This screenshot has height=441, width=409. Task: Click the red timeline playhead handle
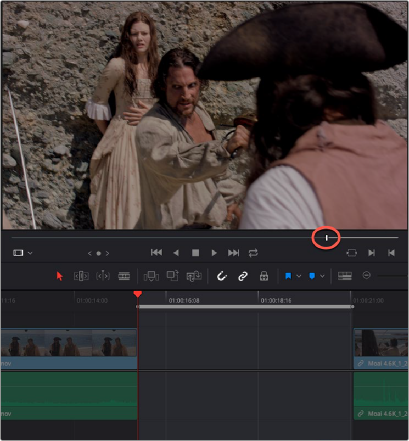[x=138, y=294]
